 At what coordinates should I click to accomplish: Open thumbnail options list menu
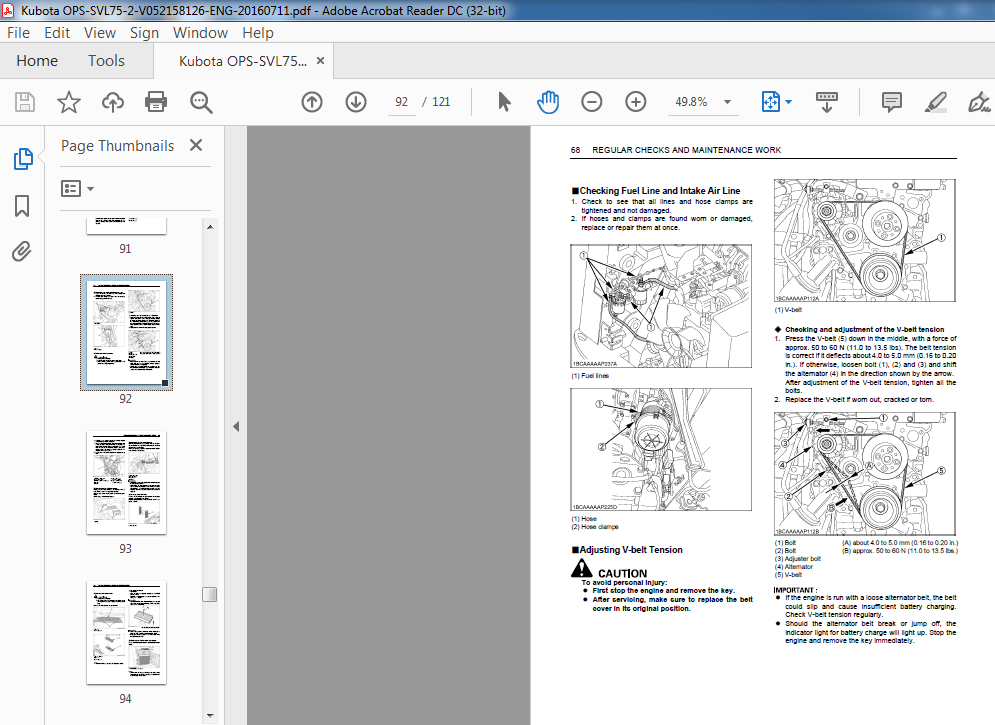click(x=77, y=188)
